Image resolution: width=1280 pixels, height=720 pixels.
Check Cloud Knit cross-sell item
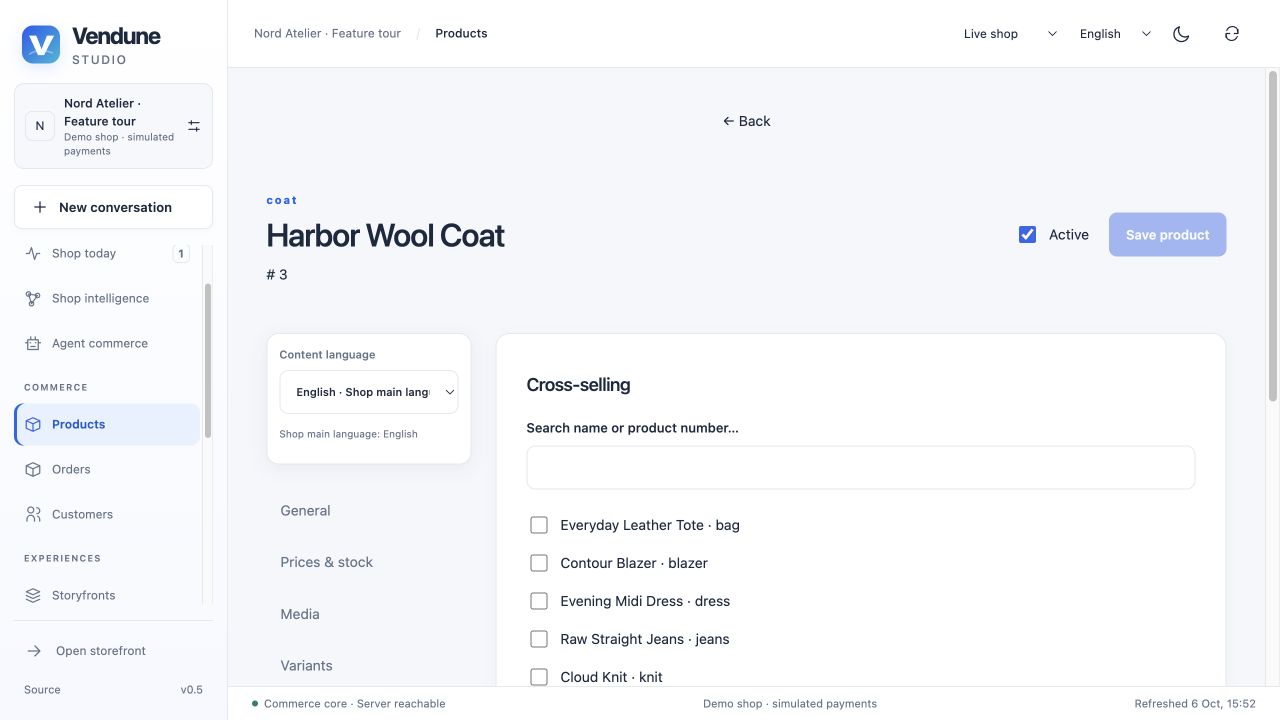pyautogui.click(x=539, y=677)
